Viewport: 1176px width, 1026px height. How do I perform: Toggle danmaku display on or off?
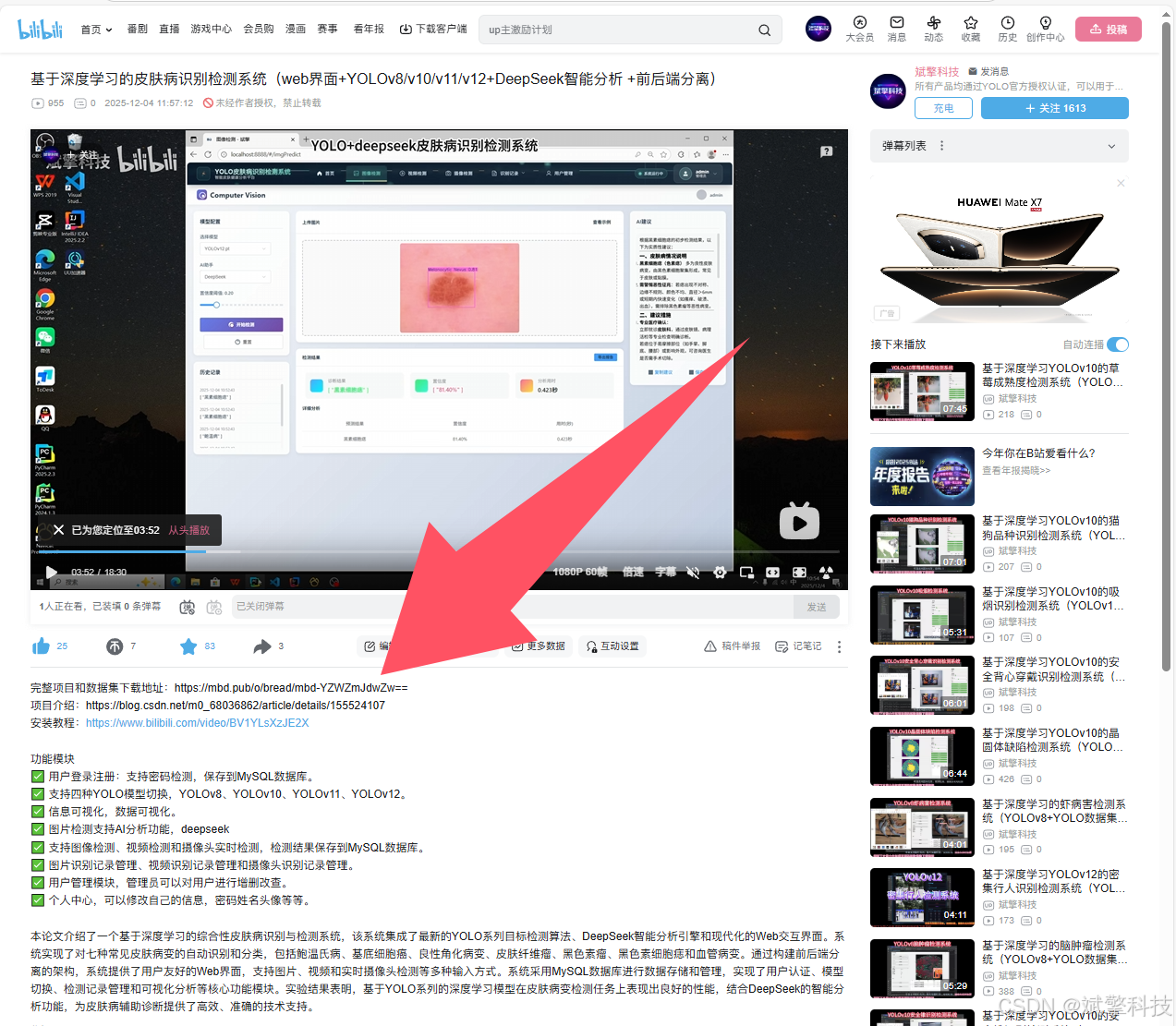188,607
